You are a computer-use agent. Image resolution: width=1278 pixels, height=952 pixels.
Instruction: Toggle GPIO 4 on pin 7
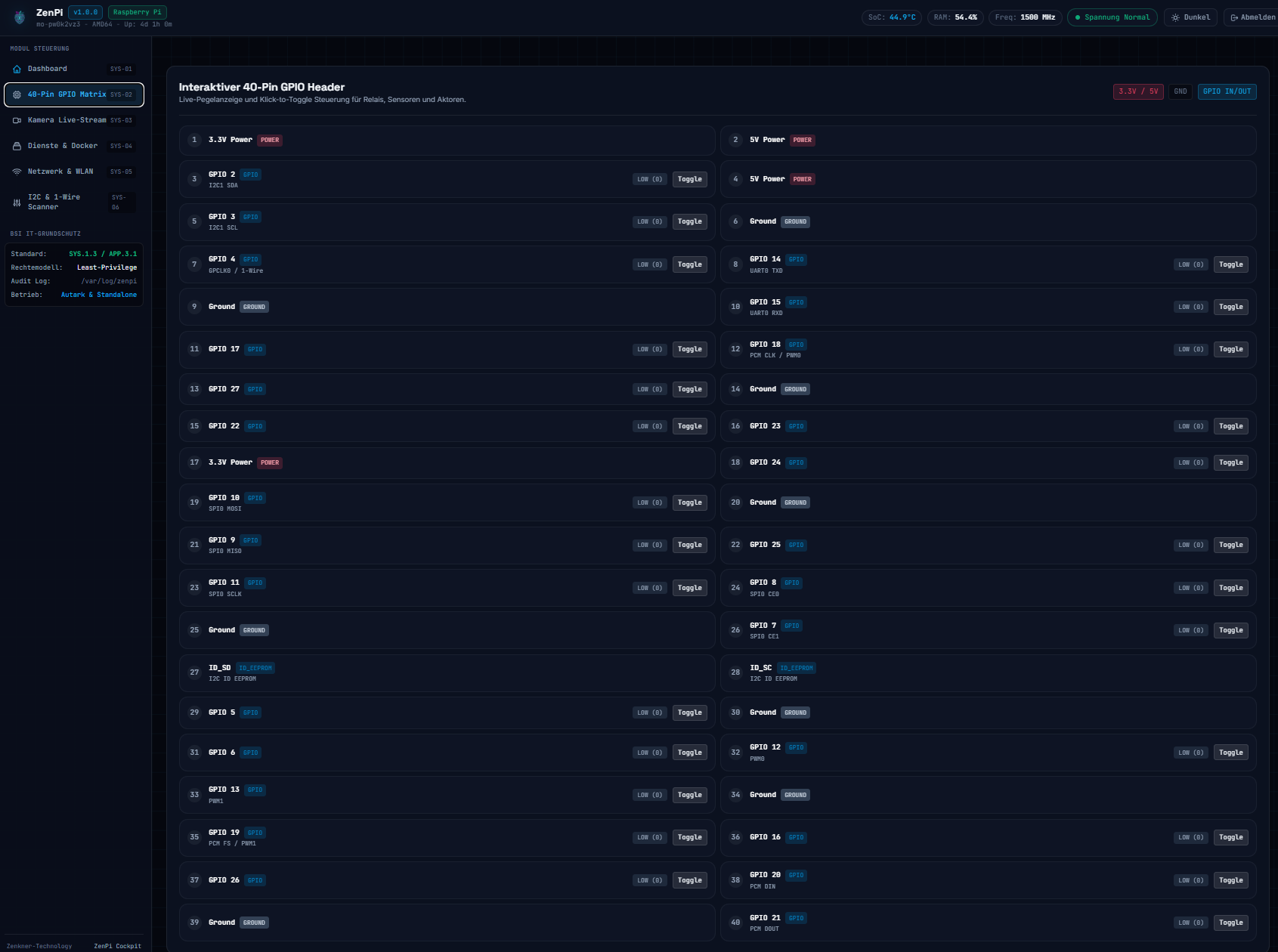690,264
